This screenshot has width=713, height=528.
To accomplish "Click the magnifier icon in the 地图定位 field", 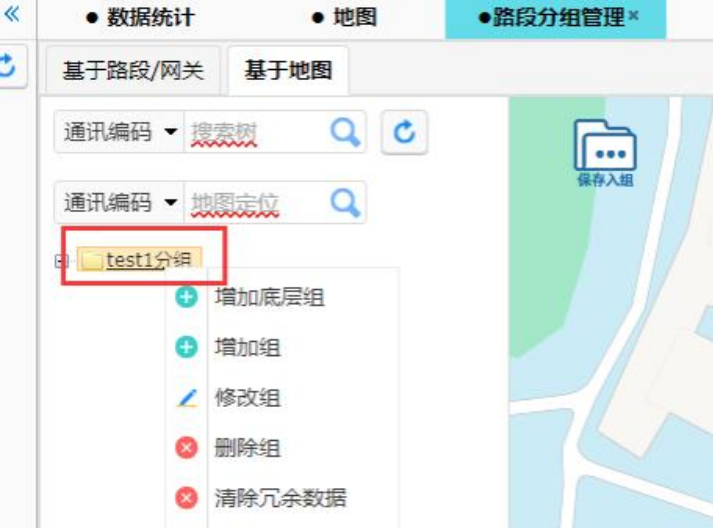I will pyautogui.click(x=344, y=202).
